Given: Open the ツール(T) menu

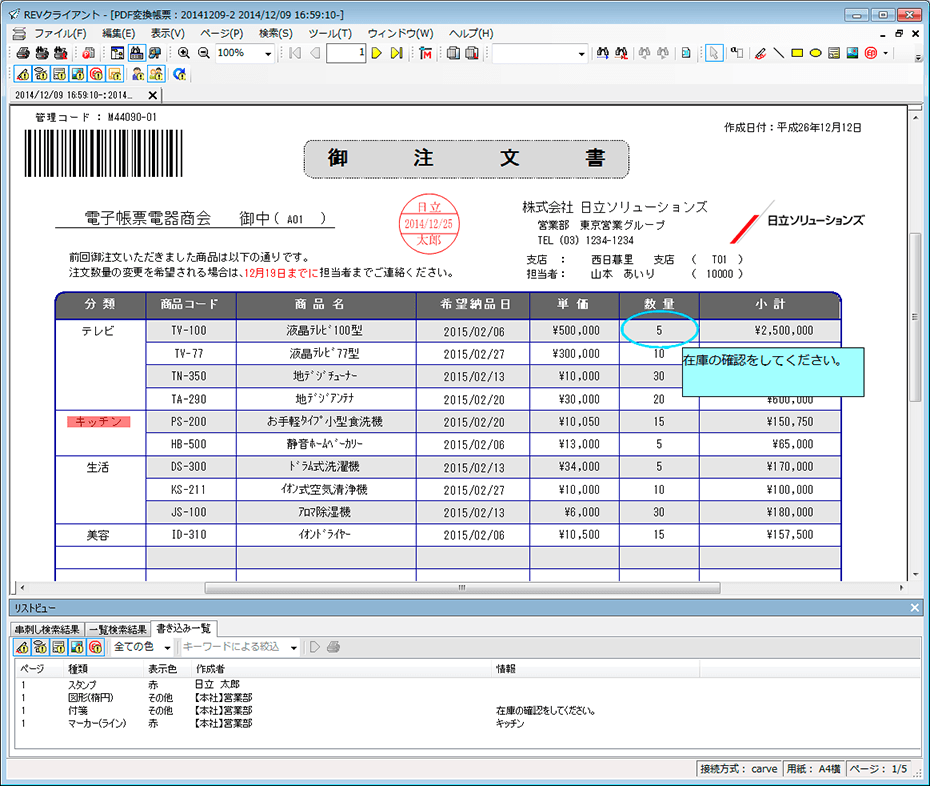Looking at the screenshot, I should coord(329,33).
